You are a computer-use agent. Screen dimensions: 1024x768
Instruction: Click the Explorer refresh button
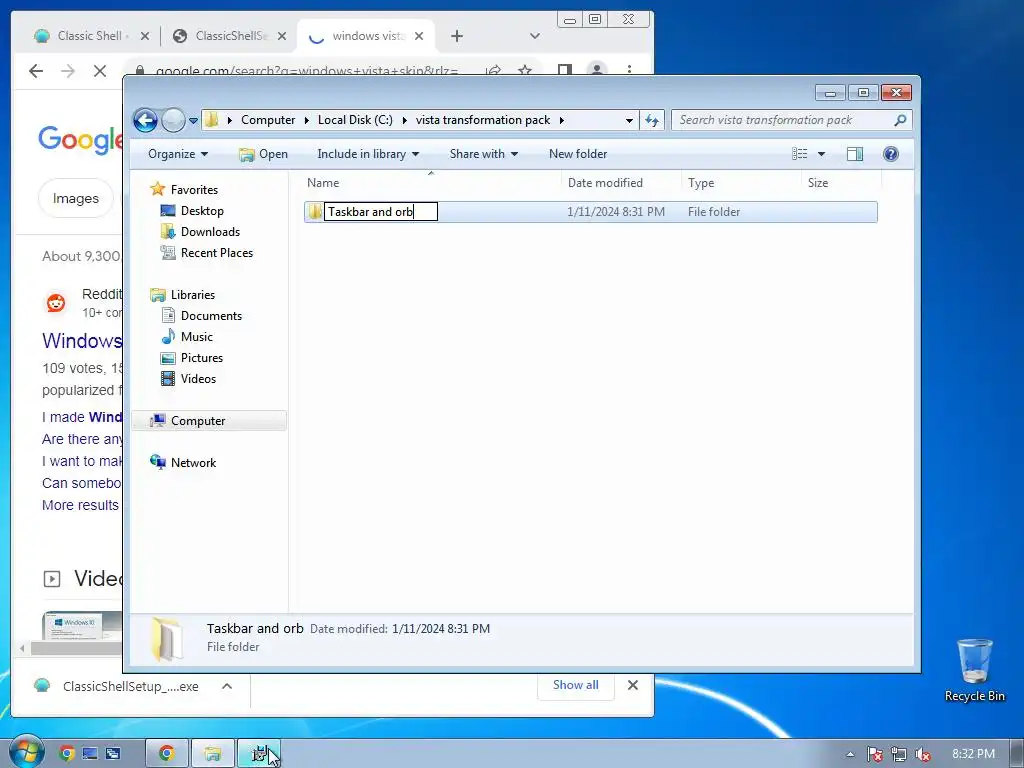tap(652, 120)
